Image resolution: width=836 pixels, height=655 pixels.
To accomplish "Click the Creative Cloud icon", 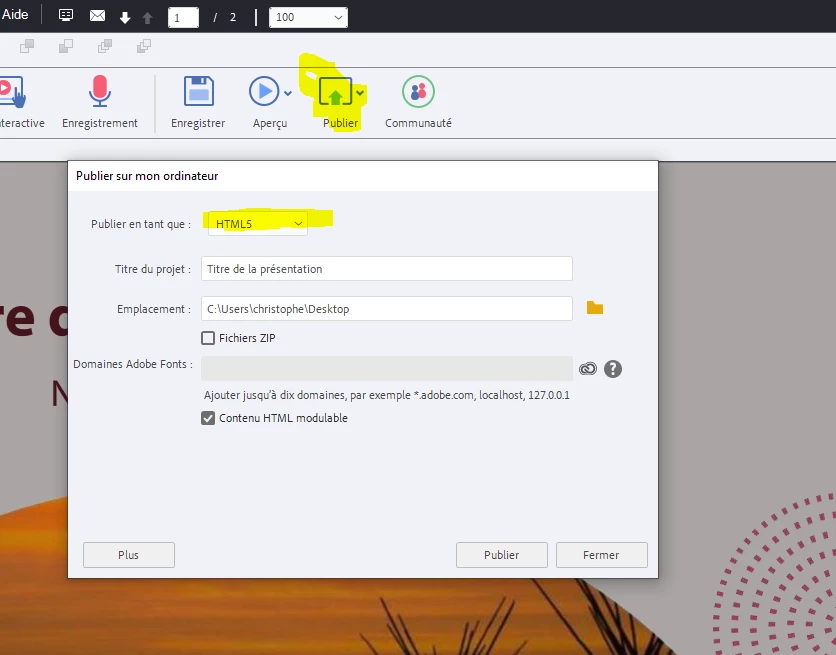I will [x=588, y=369].
